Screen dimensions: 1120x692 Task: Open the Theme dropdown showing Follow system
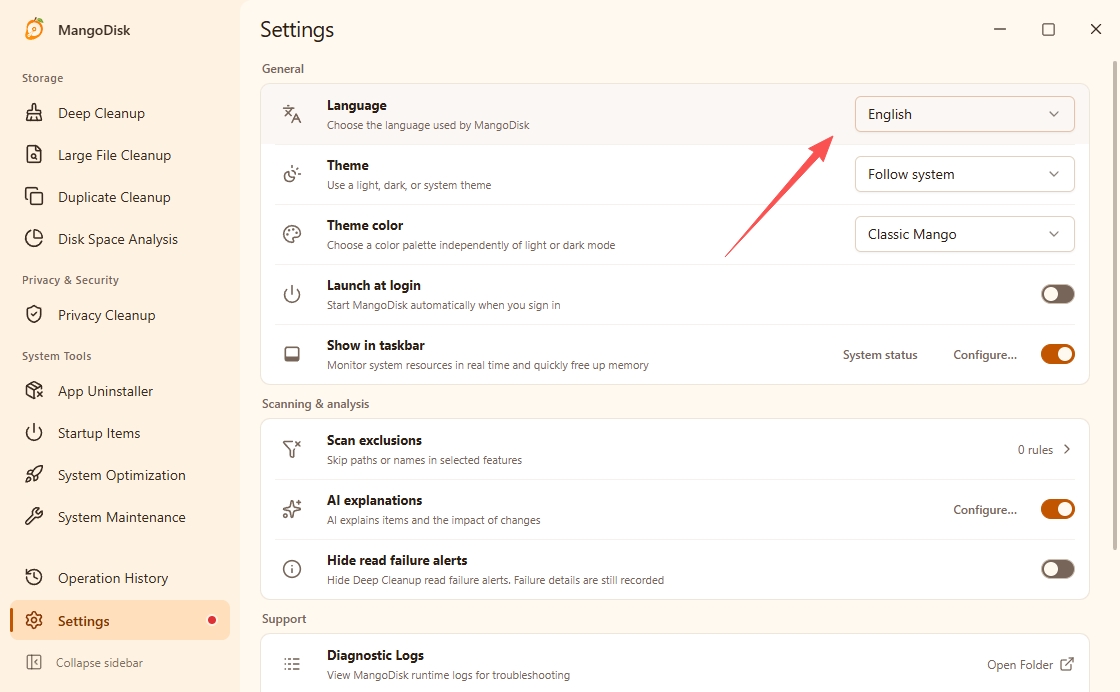click(x=964, y=174)
